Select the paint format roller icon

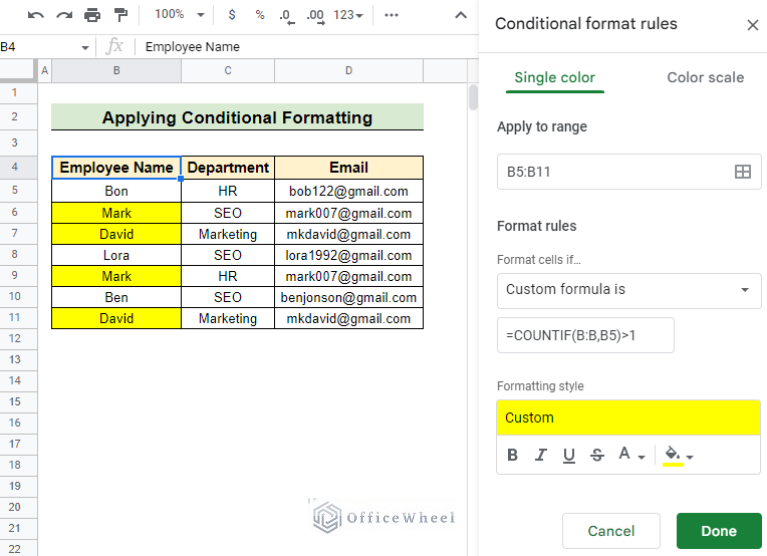(121, 15)
